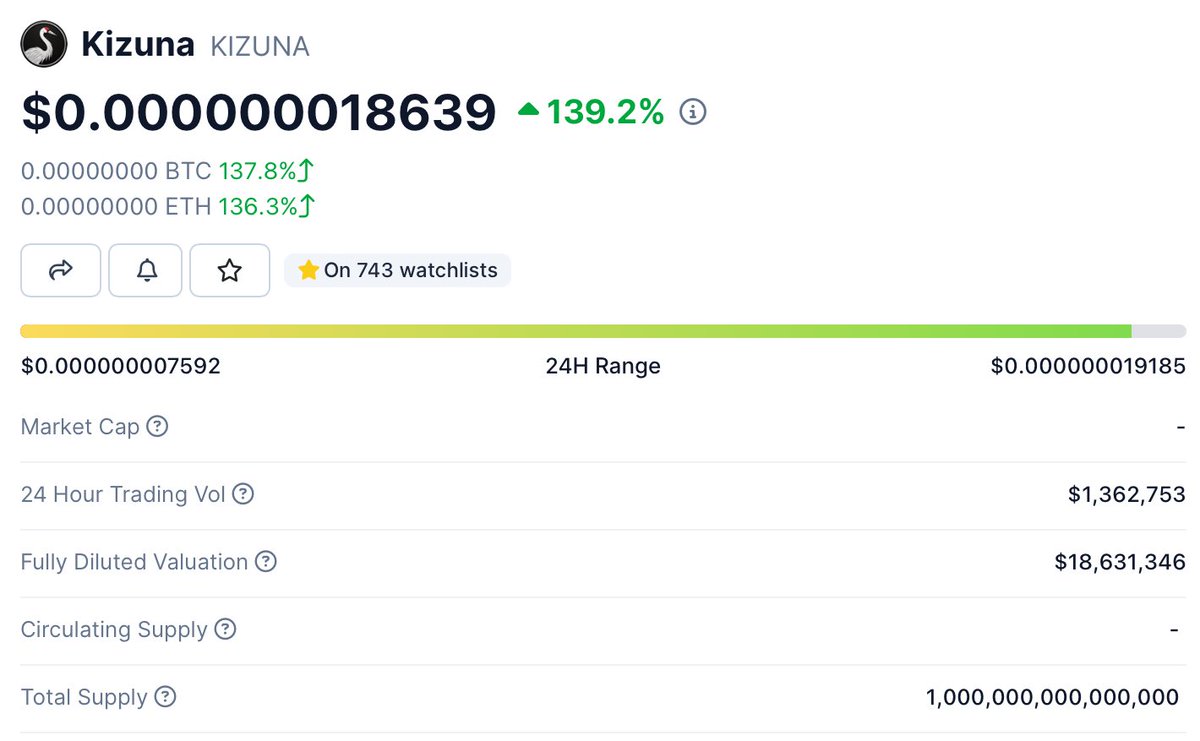This screenshot has width=1200, height=741.
Task: Click trading volume value $1,362,753
Action: [1127, 494]
